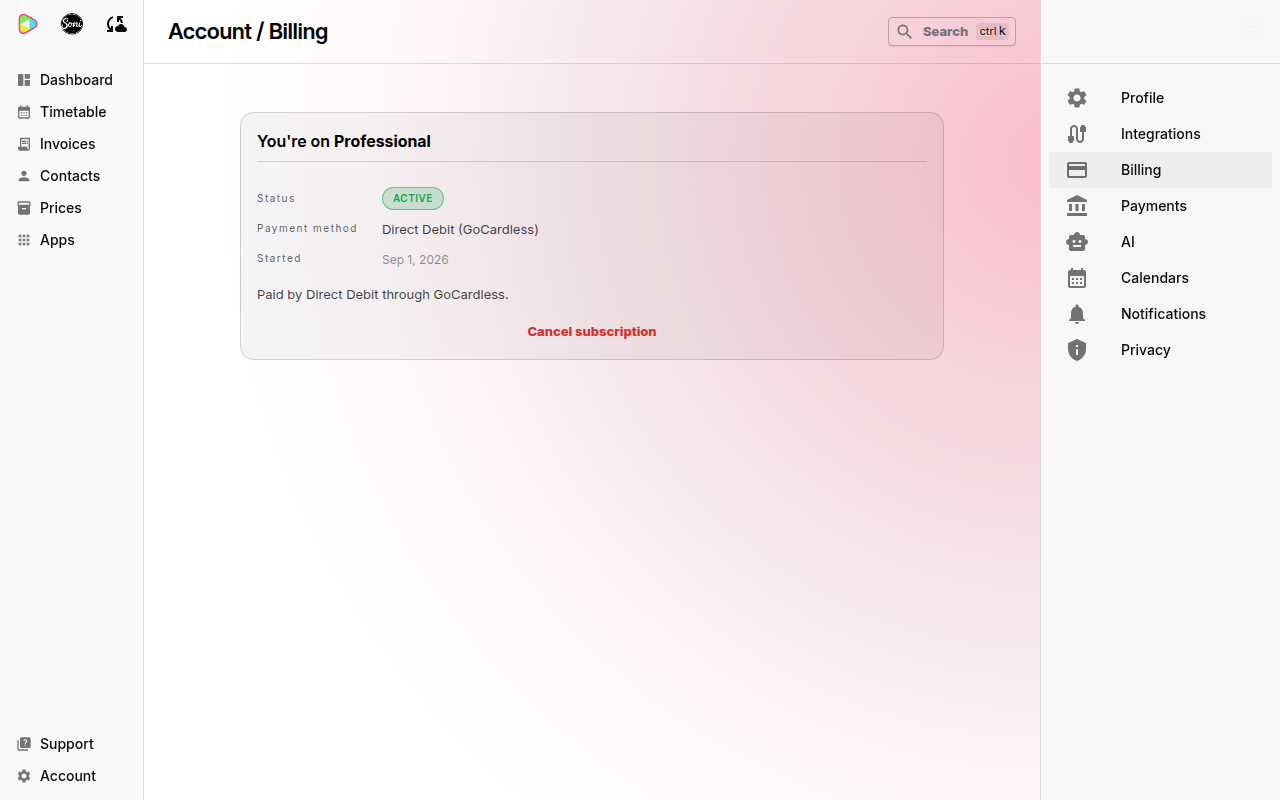Open Dashboard via its grid icon

[x=24, y=80]
